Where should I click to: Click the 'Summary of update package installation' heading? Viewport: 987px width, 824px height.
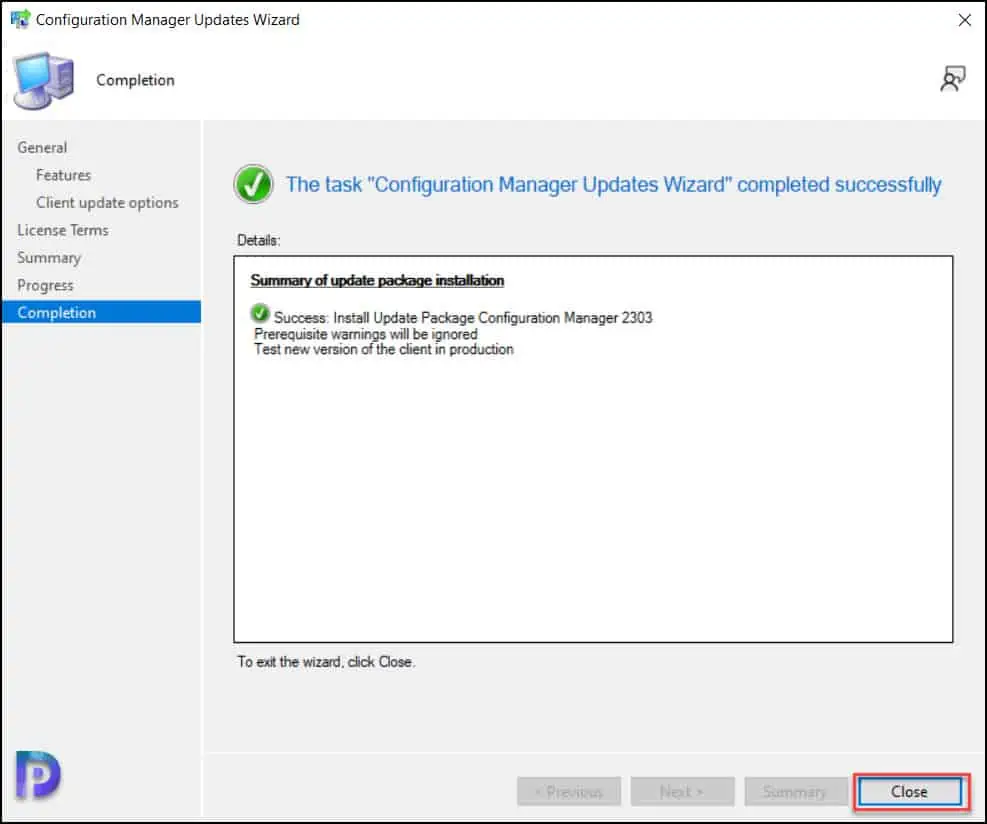point(377,280)
